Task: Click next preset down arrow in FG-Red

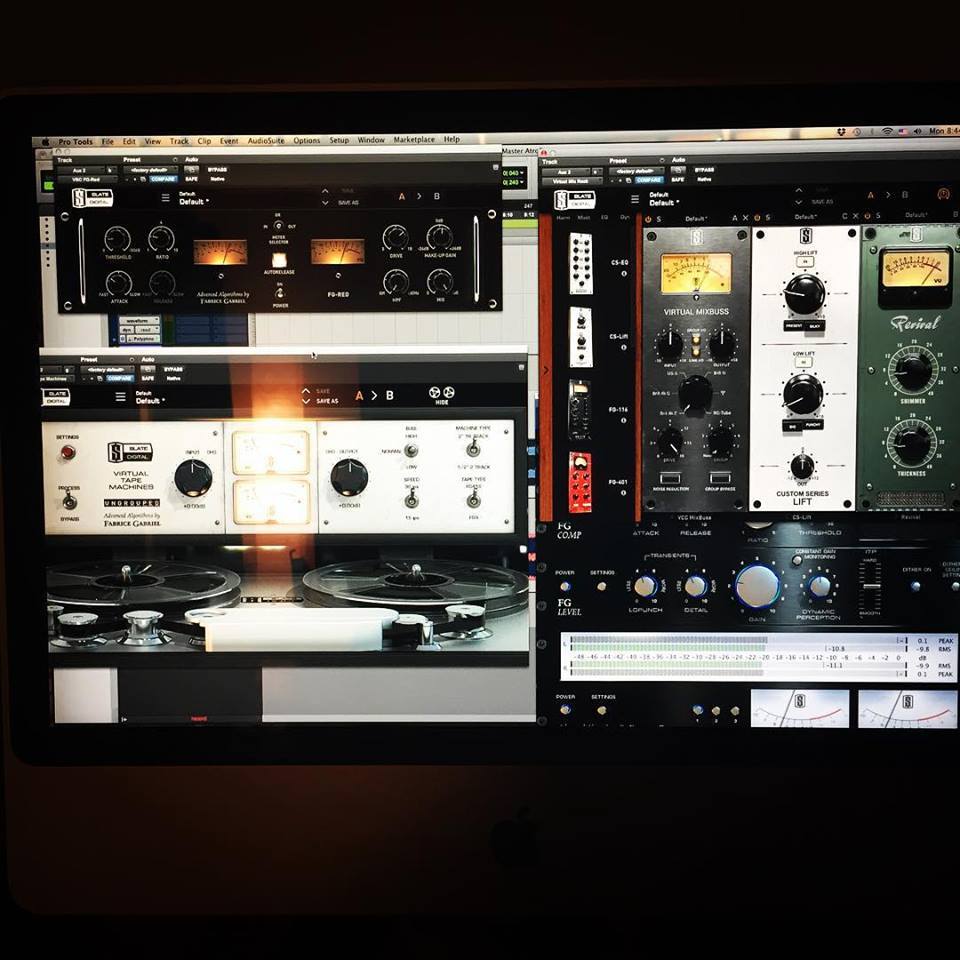Action: tap(325, 203)
